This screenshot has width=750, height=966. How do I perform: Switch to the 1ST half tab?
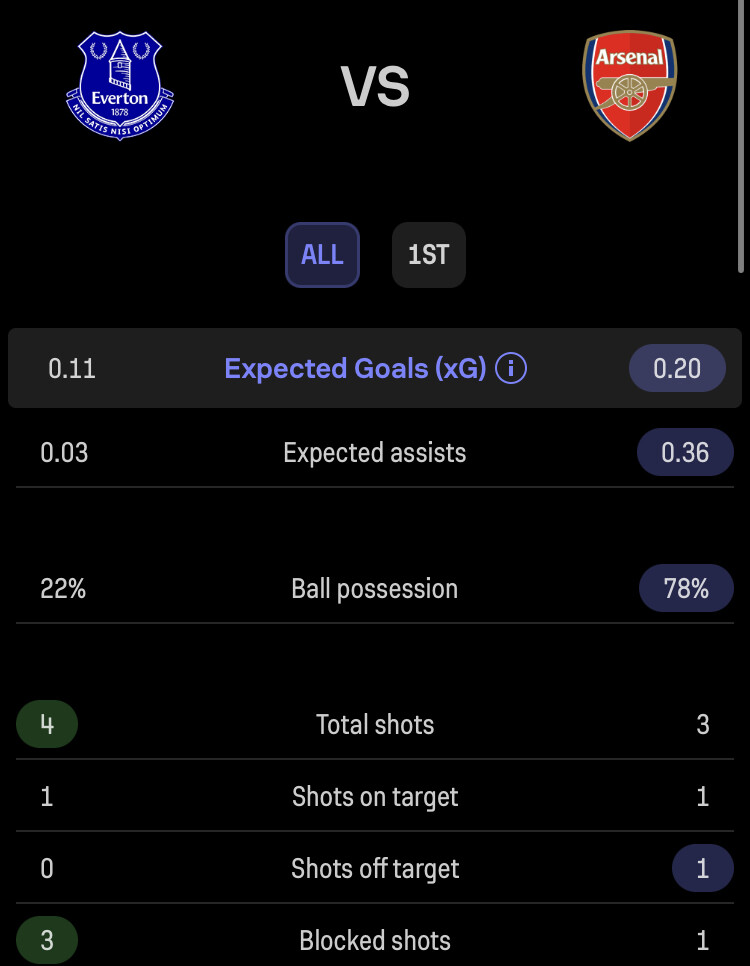point(429,255)
